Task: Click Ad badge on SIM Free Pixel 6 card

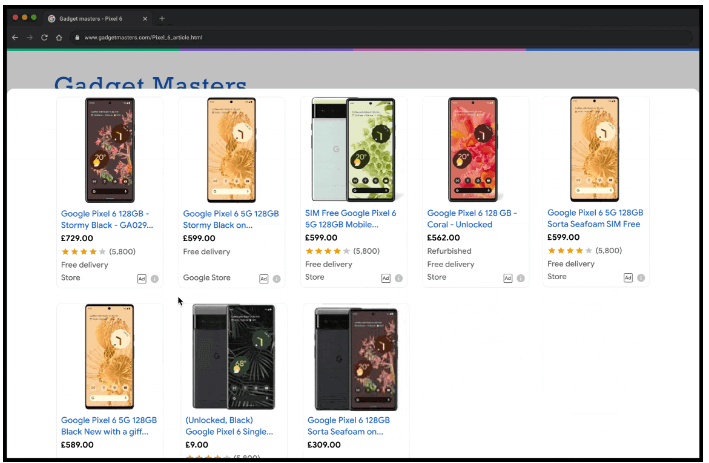Action: click(x=386, y=278)
